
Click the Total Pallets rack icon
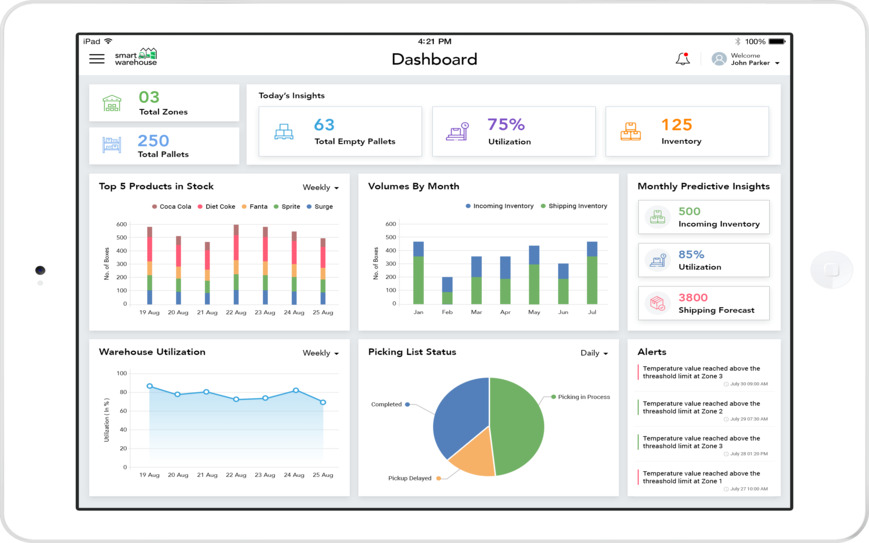click(112, 146)
